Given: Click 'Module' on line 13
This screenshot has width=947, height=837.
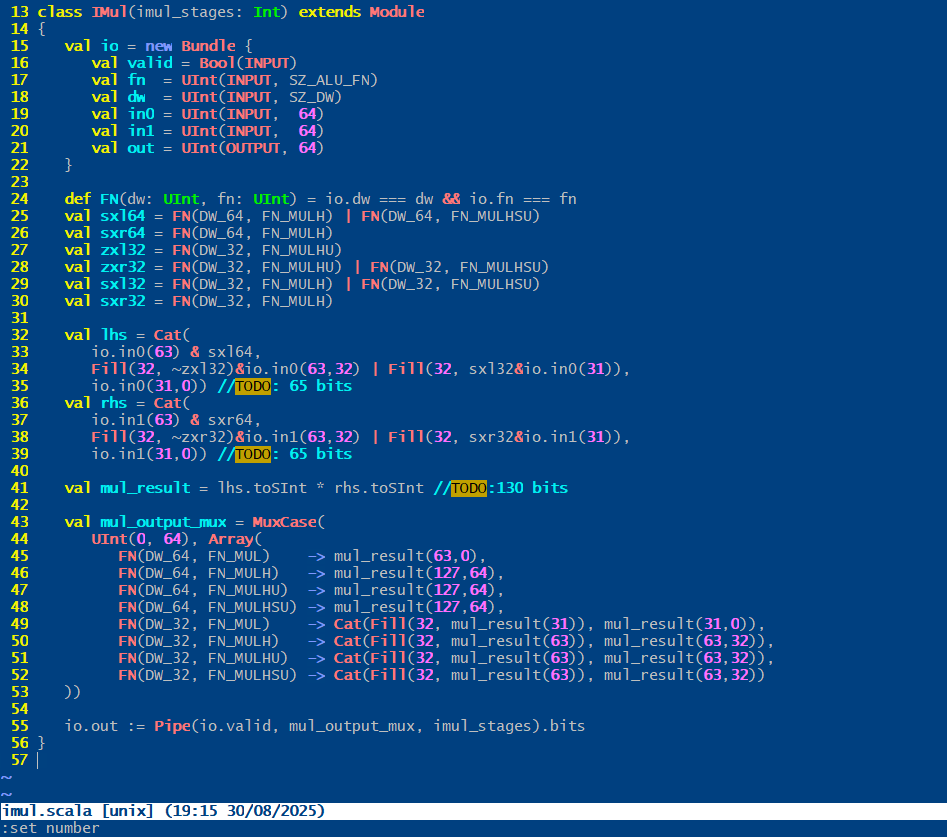Looking at the screenshot, I should coord(397,12).
